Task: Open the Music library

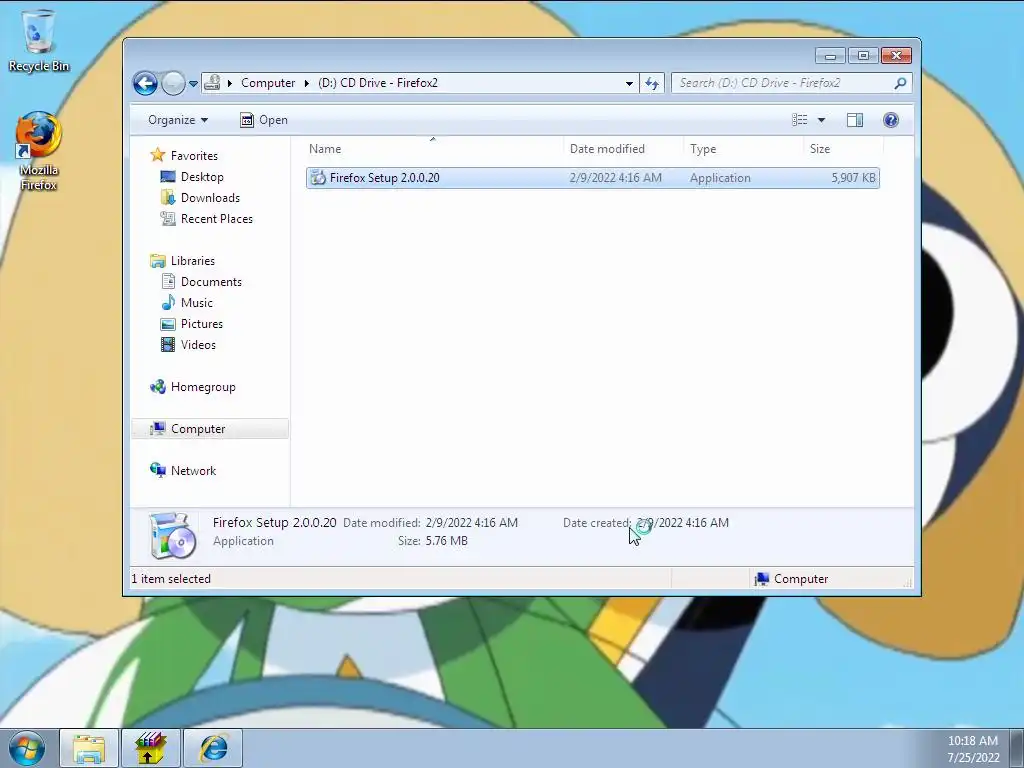Action: [197, 302]
